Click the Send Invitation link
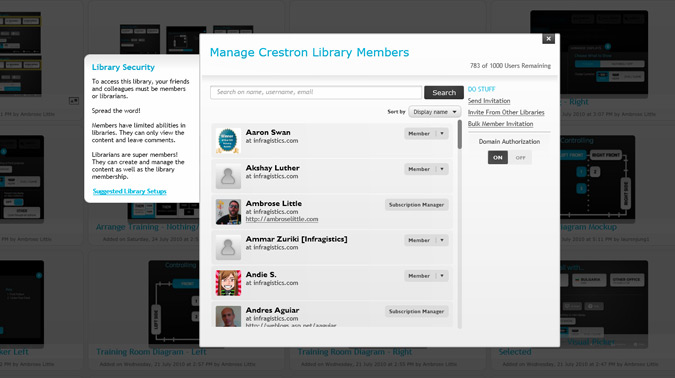Viewport: 675px width, 378px height. (489, 101)
